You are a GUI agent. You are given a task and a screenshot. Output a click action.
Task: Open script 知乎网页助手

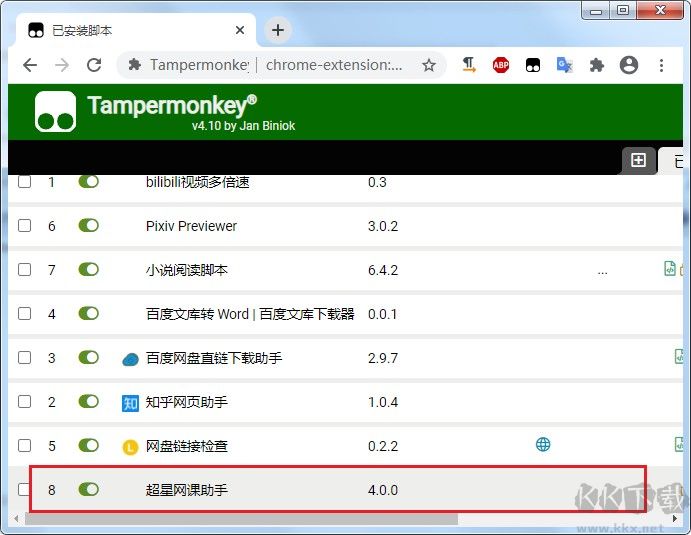186,402
